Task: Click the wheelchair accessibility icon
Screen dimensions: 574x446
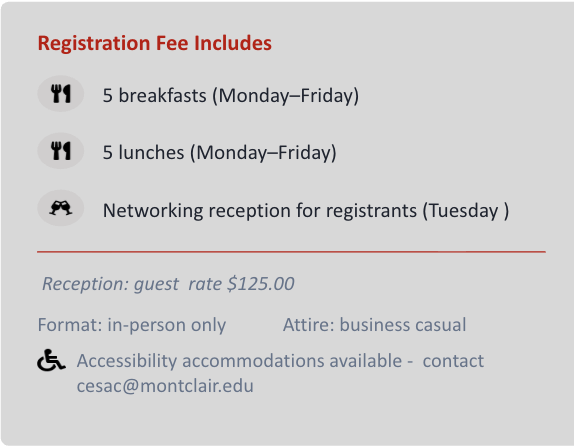Action: [51, 360]
